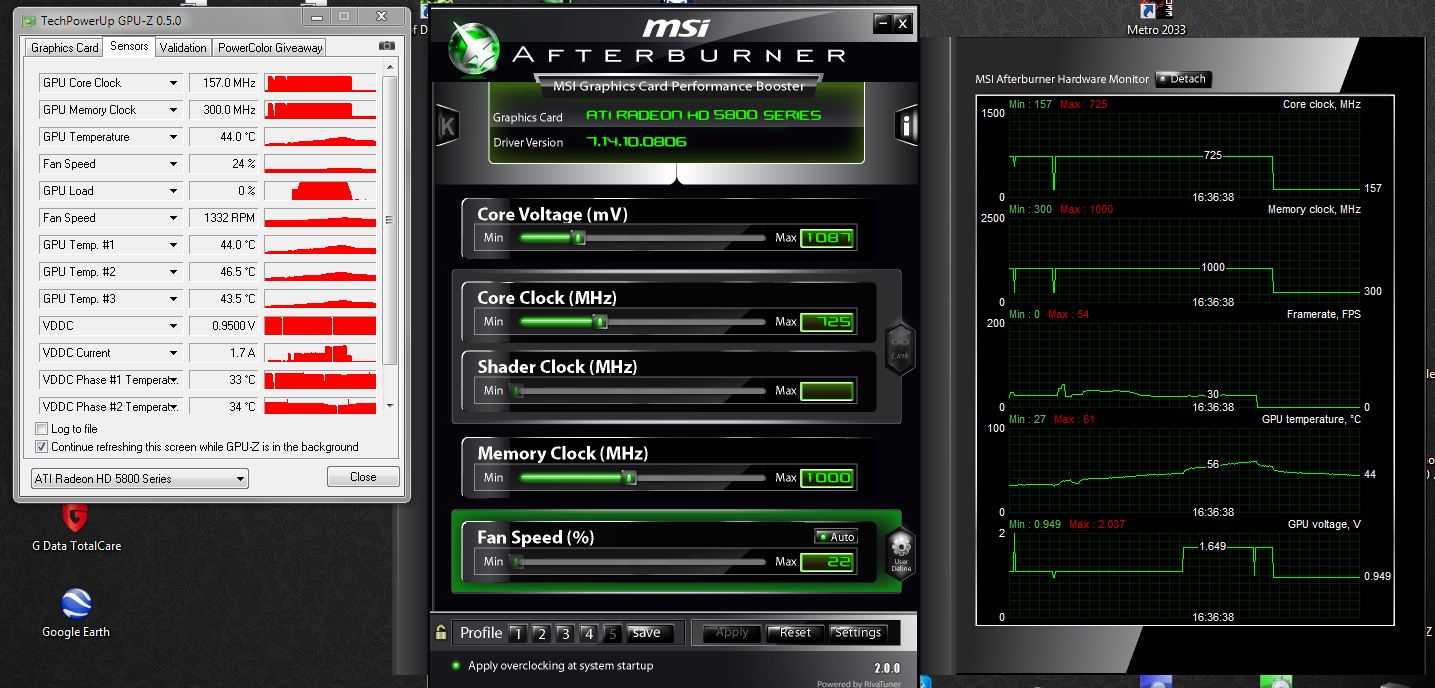This screenshot has height=688, width=1435.
Task: Toggle the fan speed Auto button
Action: tap(836, 537)
